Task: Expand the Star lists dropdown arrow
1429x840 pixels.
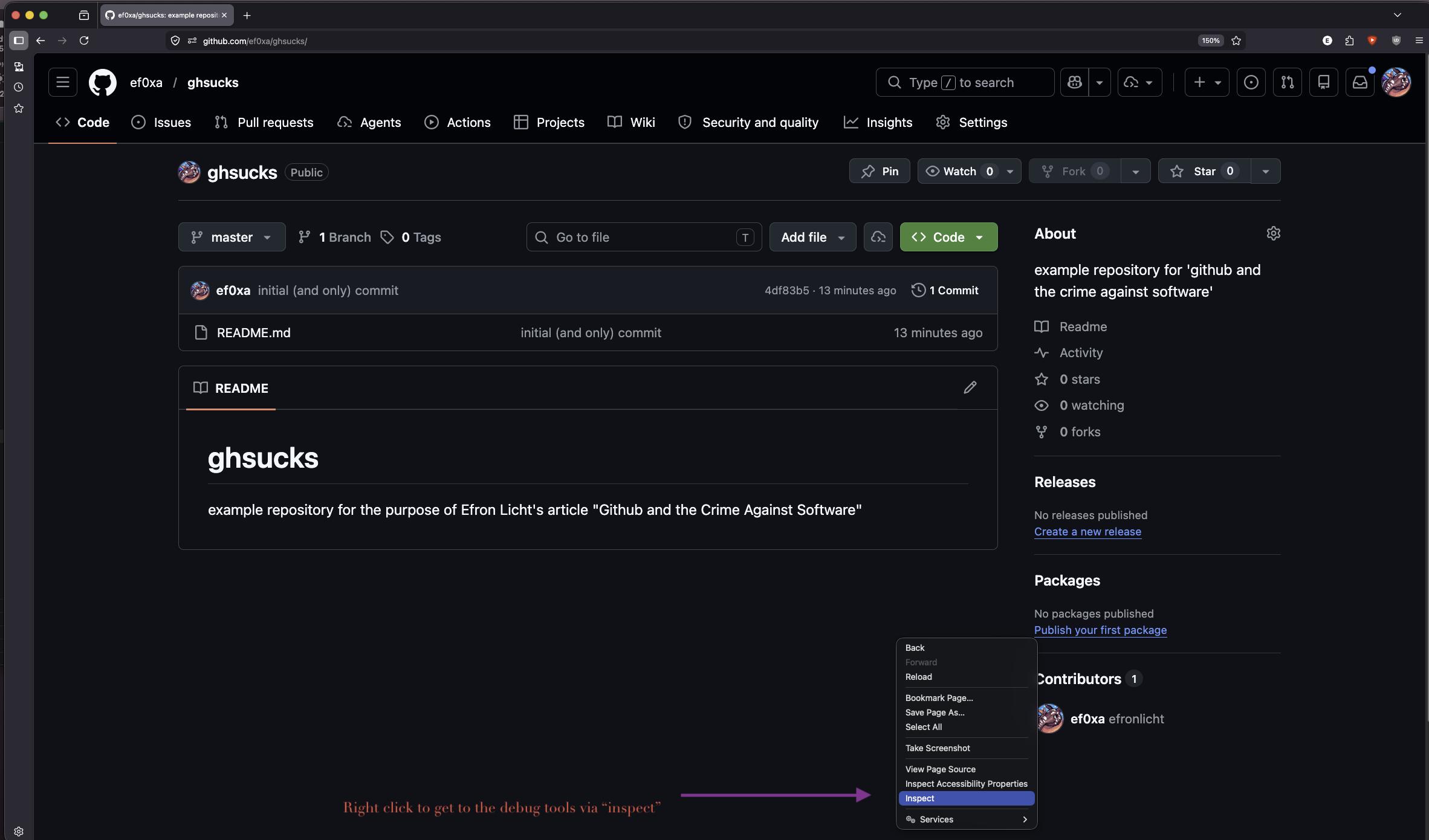Action: (x=1266, y=172)
